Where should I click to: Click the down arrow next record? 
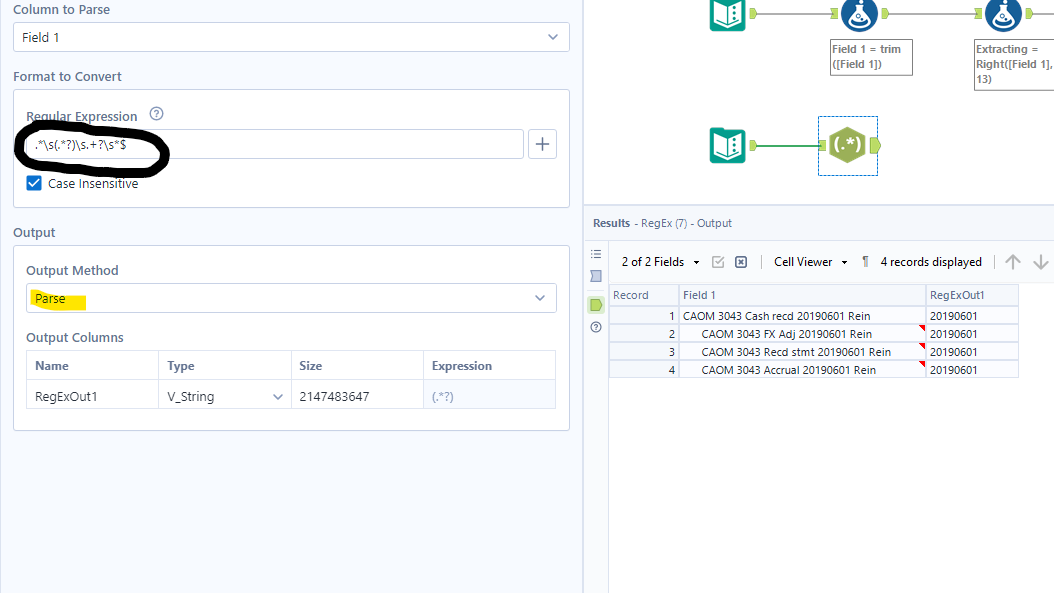pos(1040,262)
